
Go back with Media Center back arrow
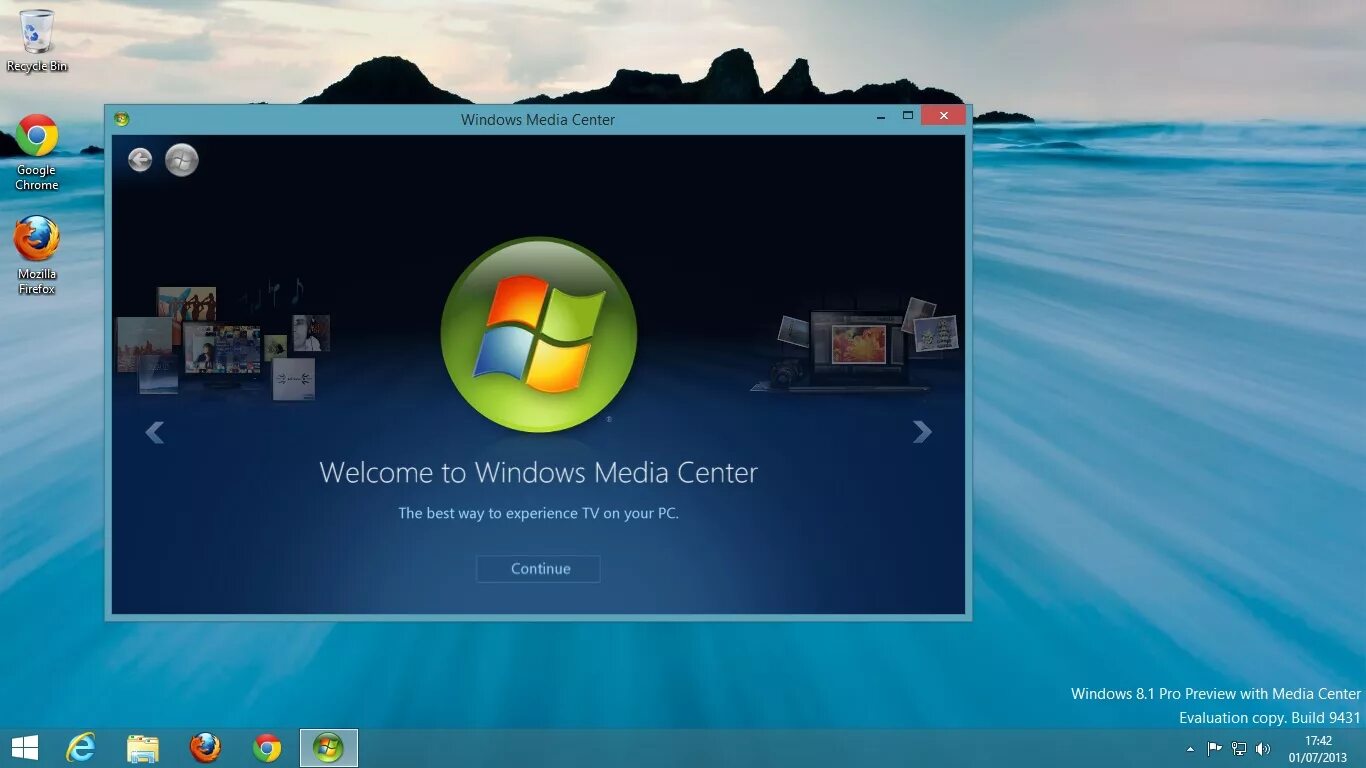[x=140, y=160]
